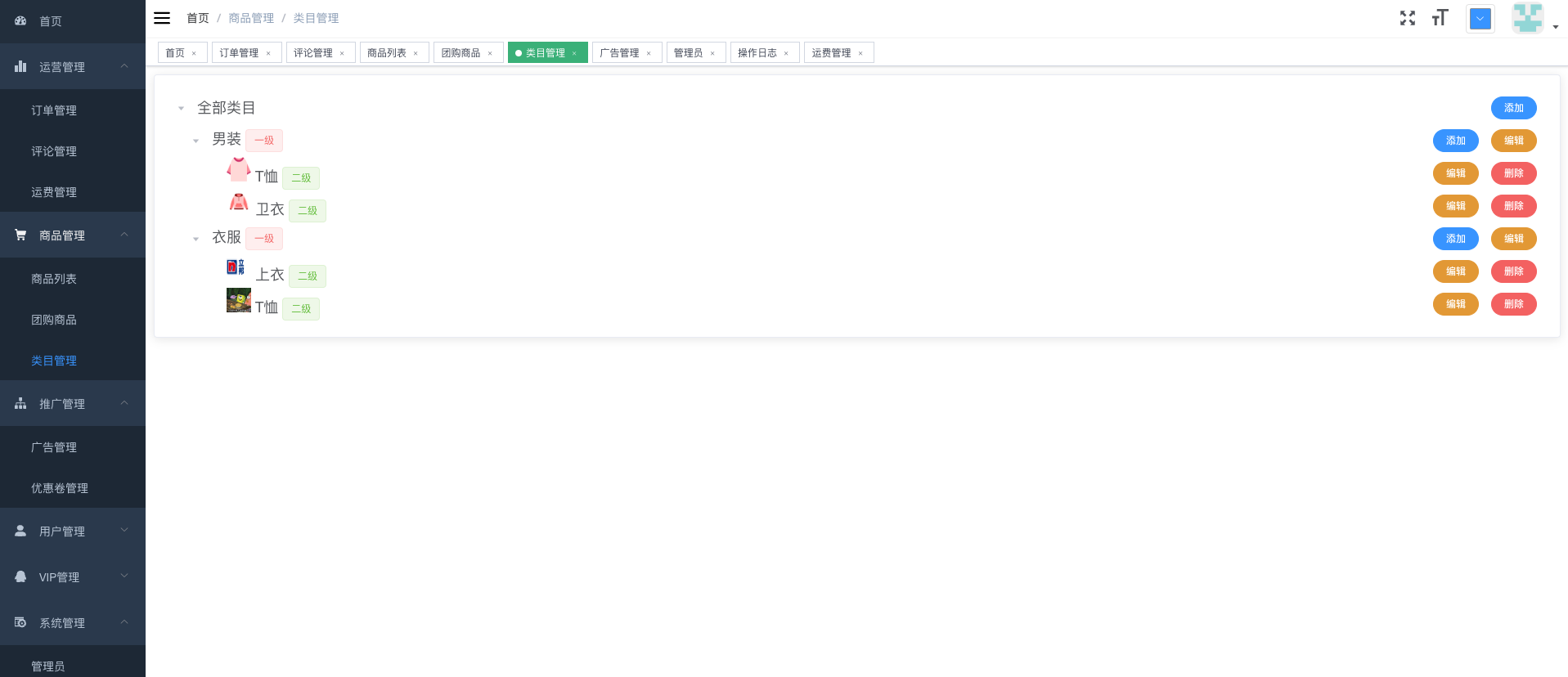Select 类目管理 in the sidebar
Viewport: 1568px width, 677px height.
click(x=73, y=361)
